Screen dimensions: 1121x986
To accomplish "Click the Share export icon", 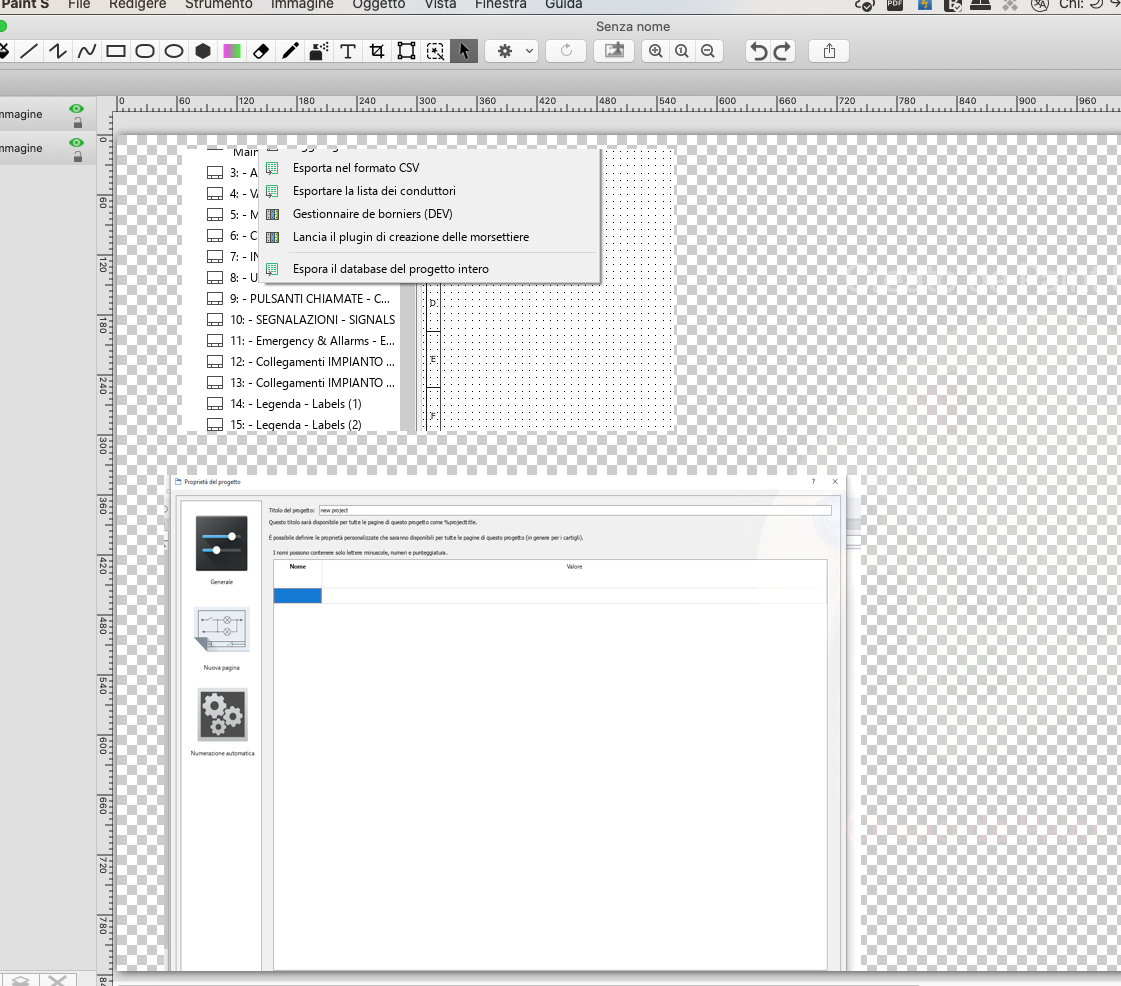I will pyautogui.click(x=829, y=51).
